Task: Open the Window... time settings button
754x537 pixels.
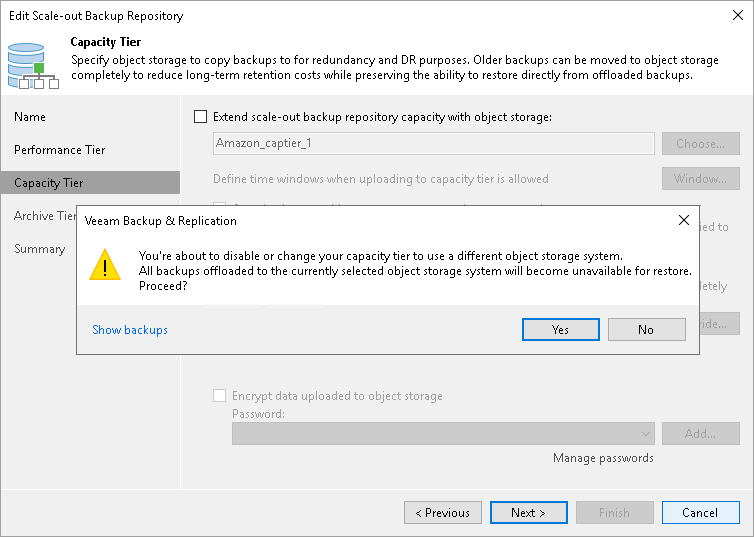Action: click(x=700, y=179)
